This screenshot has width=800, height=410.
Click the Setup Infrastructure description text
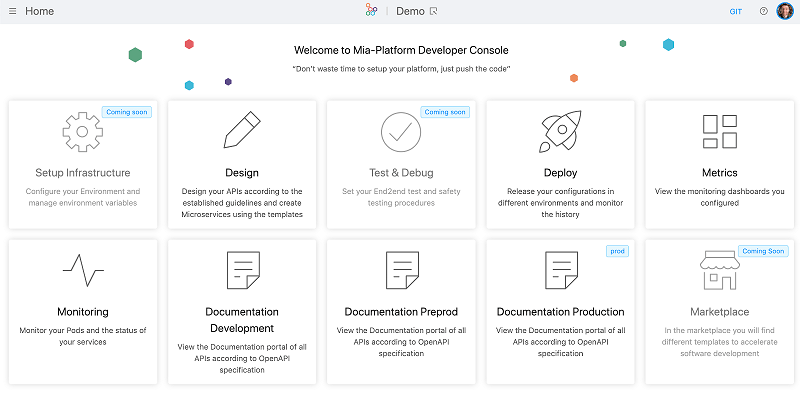83,197
